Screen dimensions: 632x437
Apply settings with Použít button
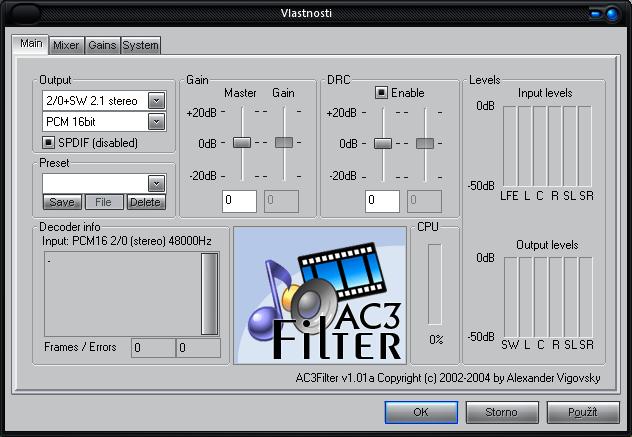tap(583, 412)
